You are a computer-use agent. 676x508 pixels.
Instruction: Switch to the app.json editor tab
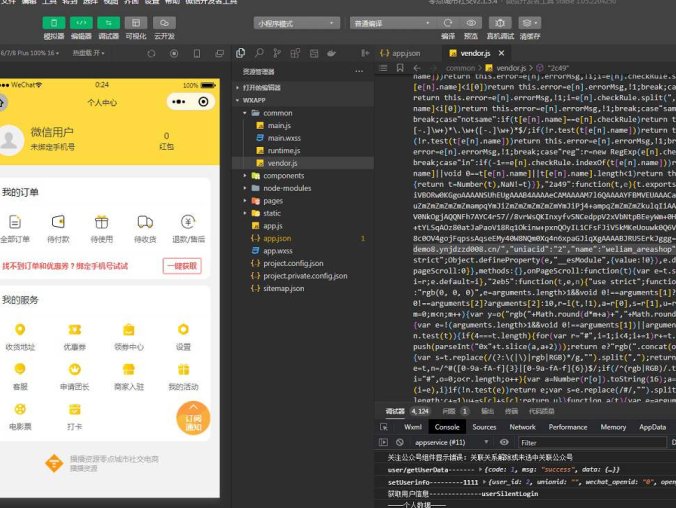coord(400,53)
